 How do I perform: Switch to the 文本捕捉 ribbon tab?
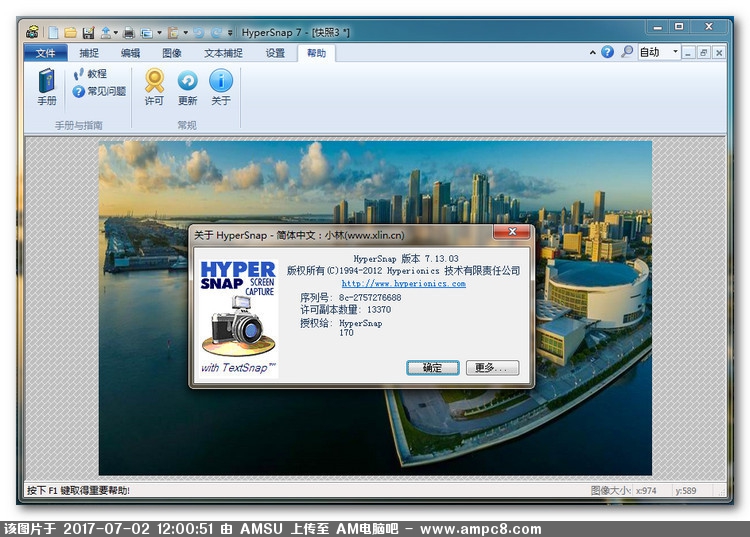pyautogui.click(x=223, y=53)
